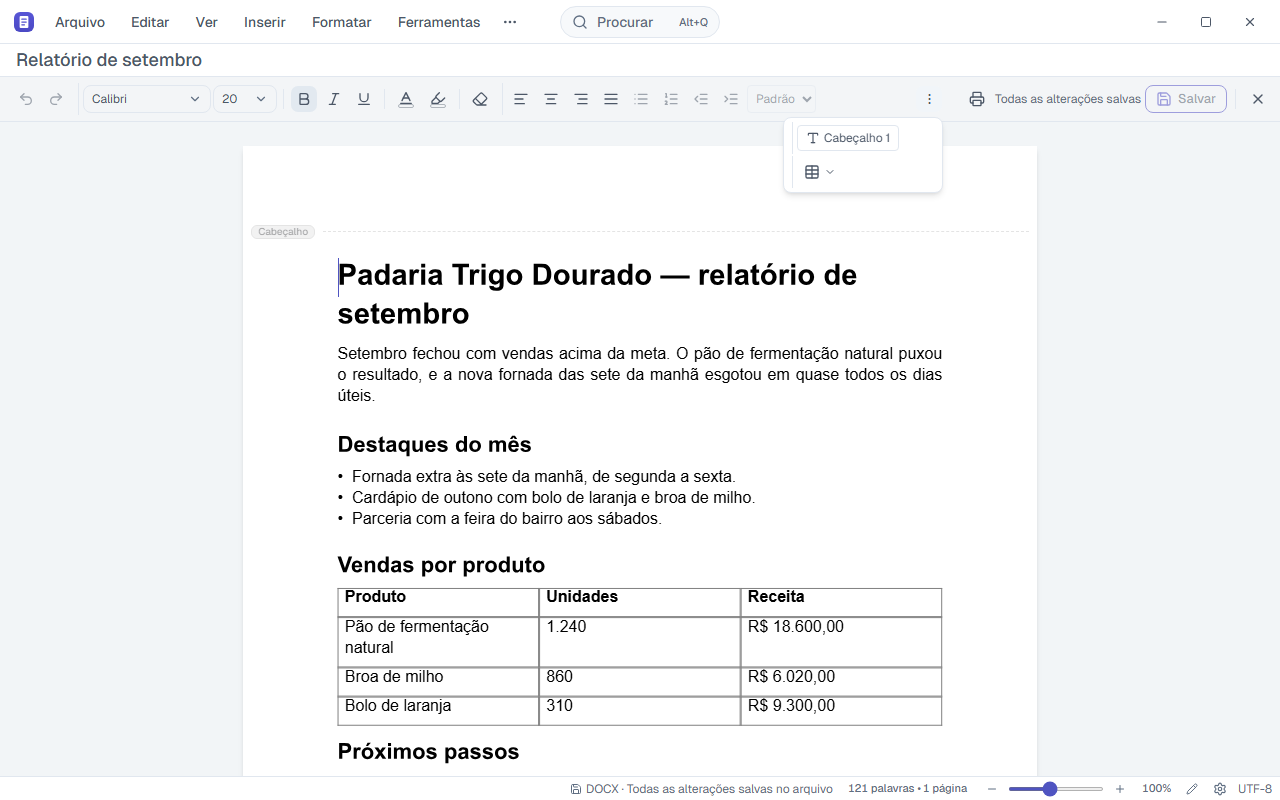Click the DOCX save status in status bar

[701, 789]
